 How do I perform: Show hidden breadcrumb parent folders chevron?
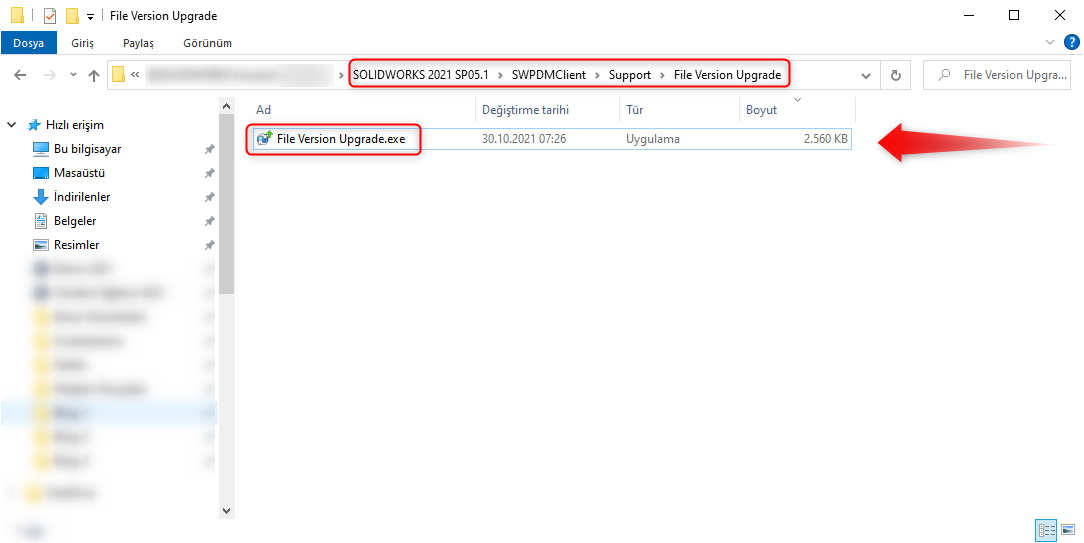(x=136, y=75)
